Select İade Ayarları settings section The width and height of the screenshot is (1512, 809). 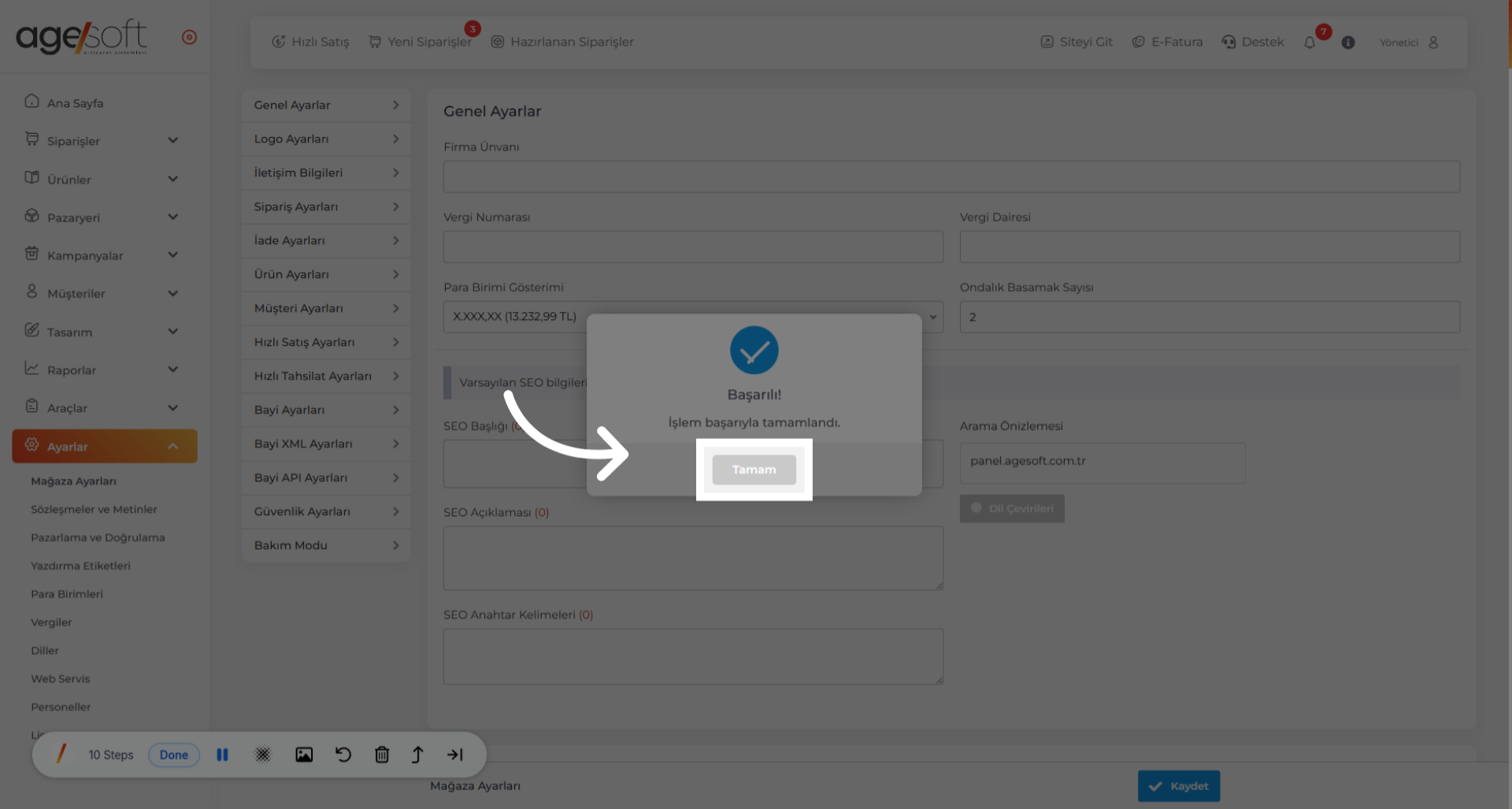click(x=326, y=240)
